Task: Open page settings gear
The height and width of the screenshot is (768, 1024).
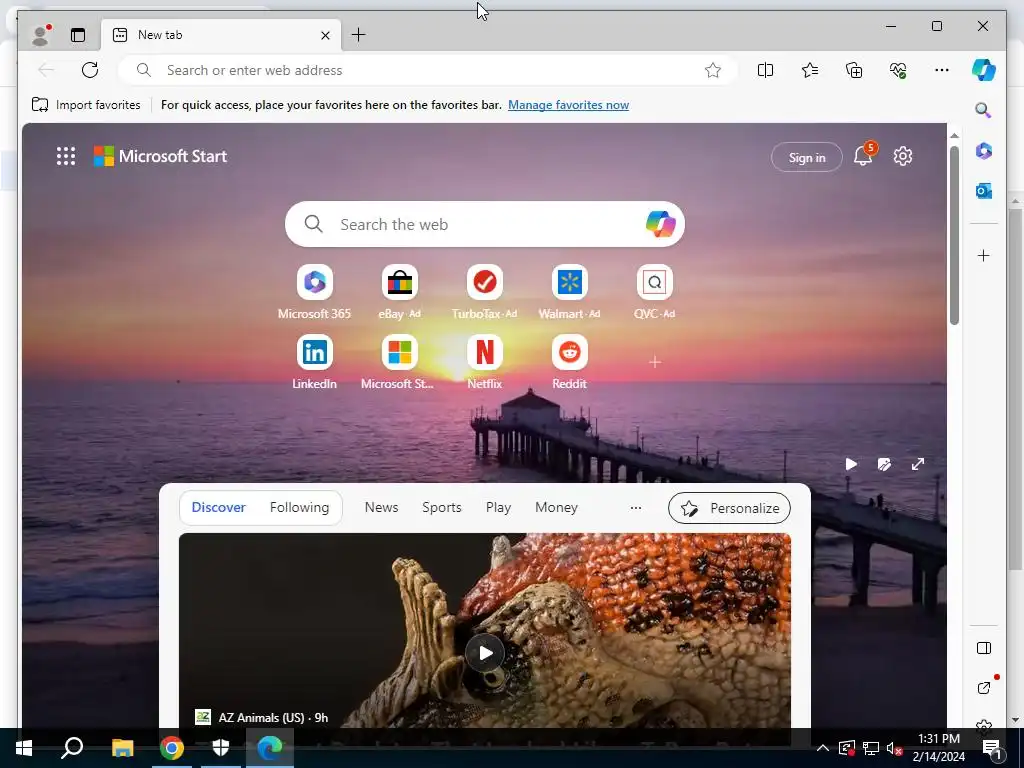Action: point(903,156)
